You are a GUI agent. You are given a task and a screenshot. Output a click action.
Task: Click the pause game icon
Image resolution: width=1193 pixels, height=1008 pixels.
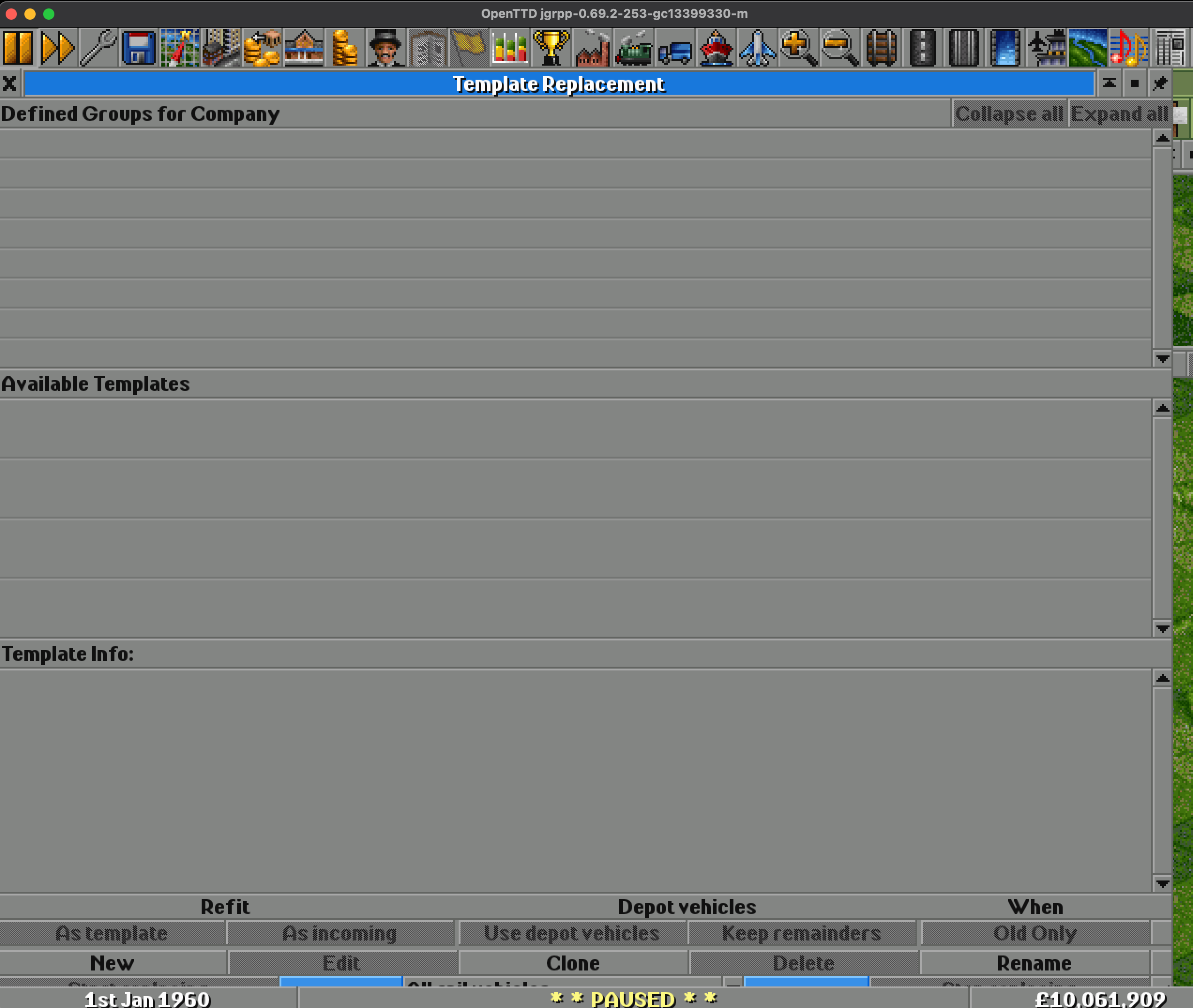coord(18,48)
